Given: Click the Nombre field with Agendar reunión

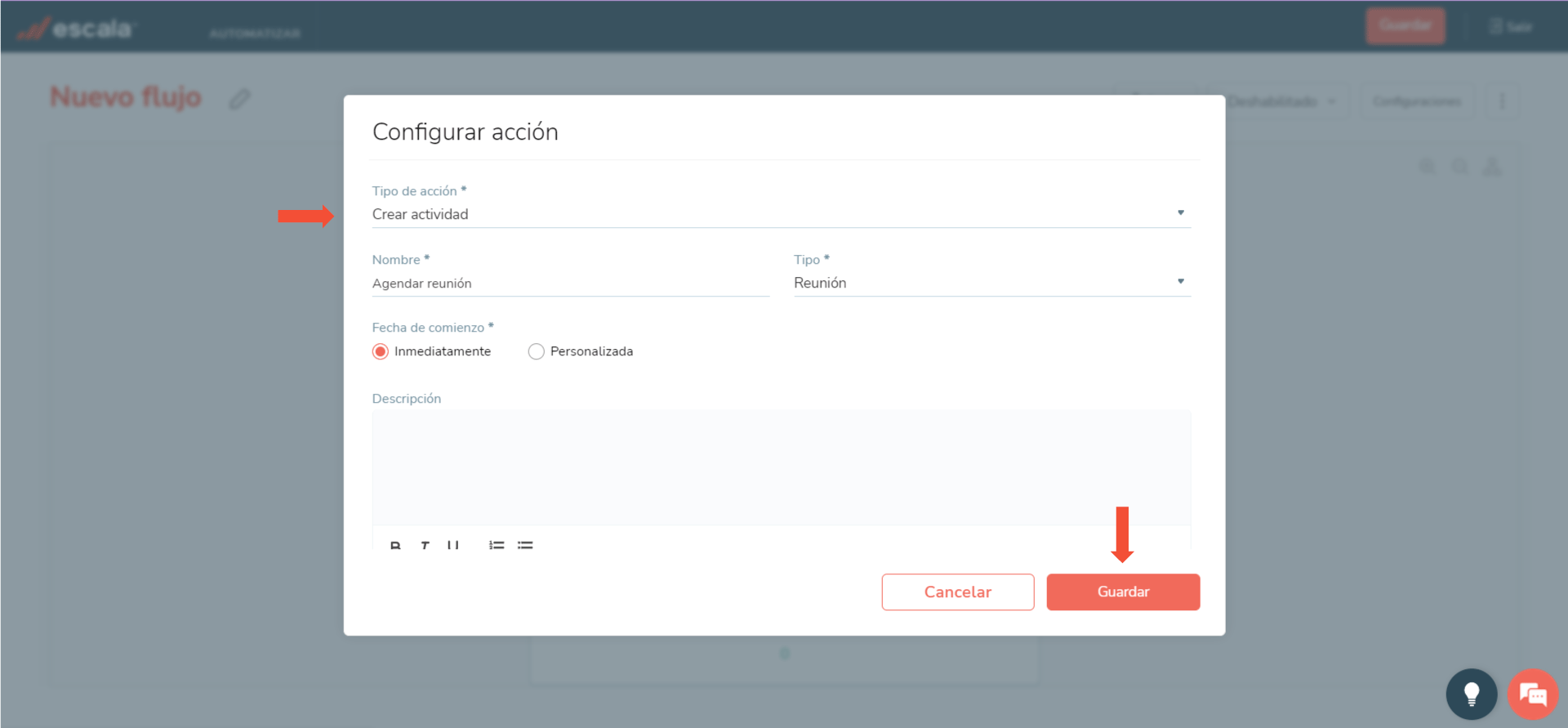Looking at the screenshot, I should pyautogui.click(x=571, y=284).
